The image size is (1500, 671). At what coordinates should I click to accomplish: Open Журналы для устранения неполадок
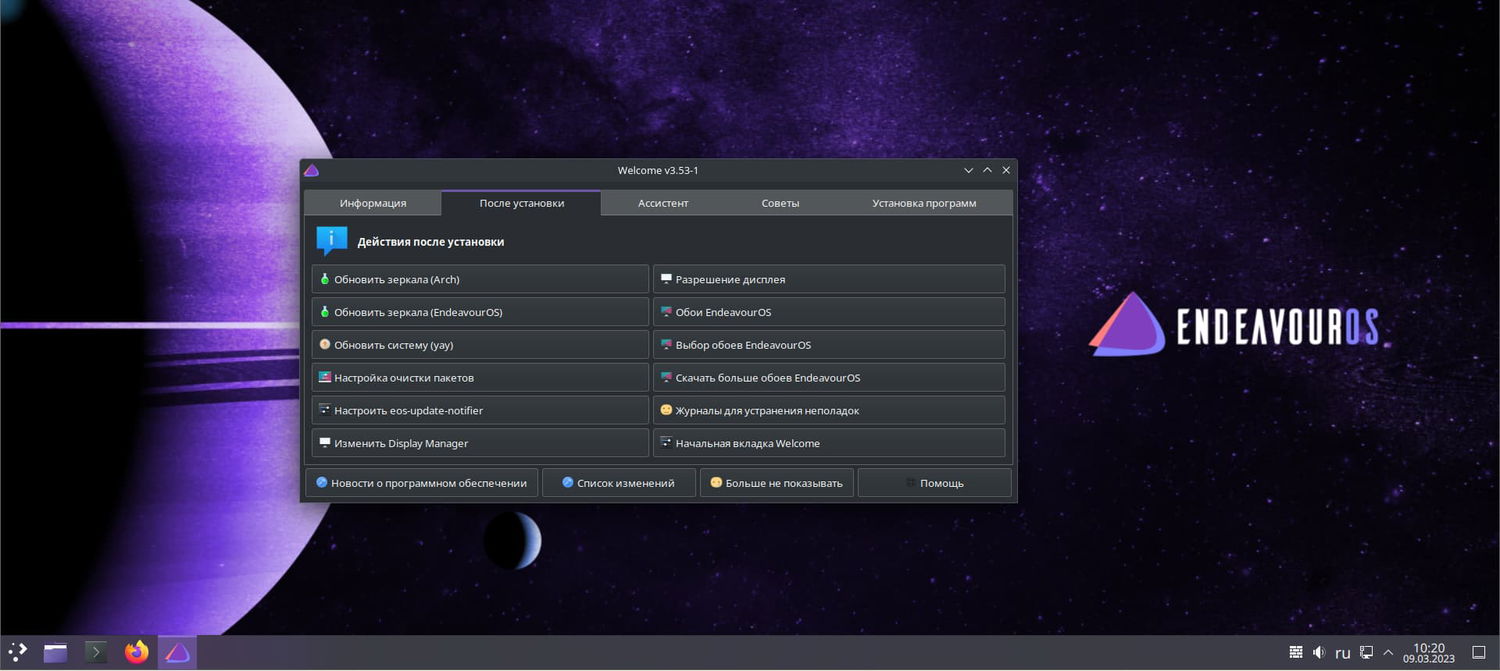pyautogui.click(x=829, y=410)
